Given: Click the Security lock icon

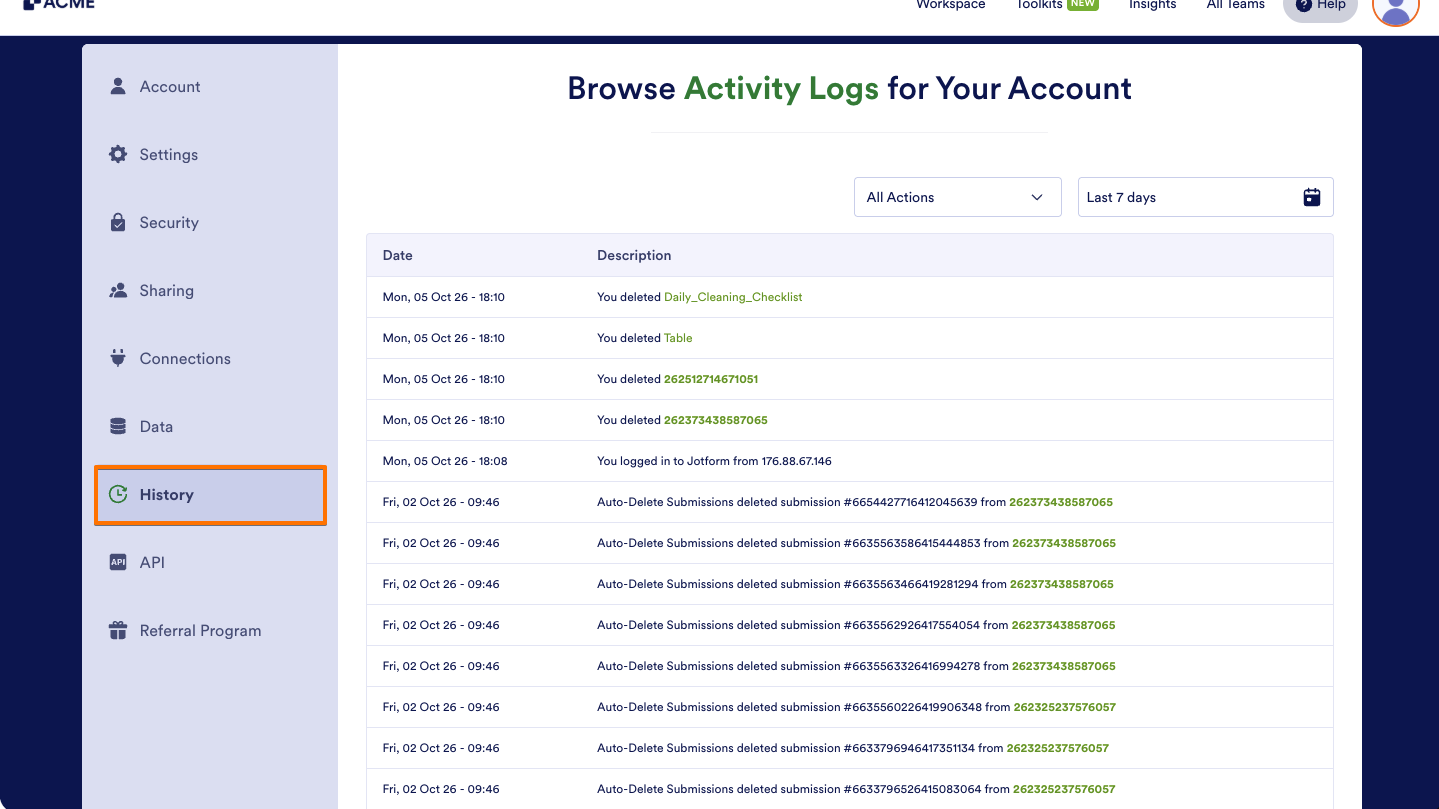Looking at the screenshot, I should pos(118,222).
